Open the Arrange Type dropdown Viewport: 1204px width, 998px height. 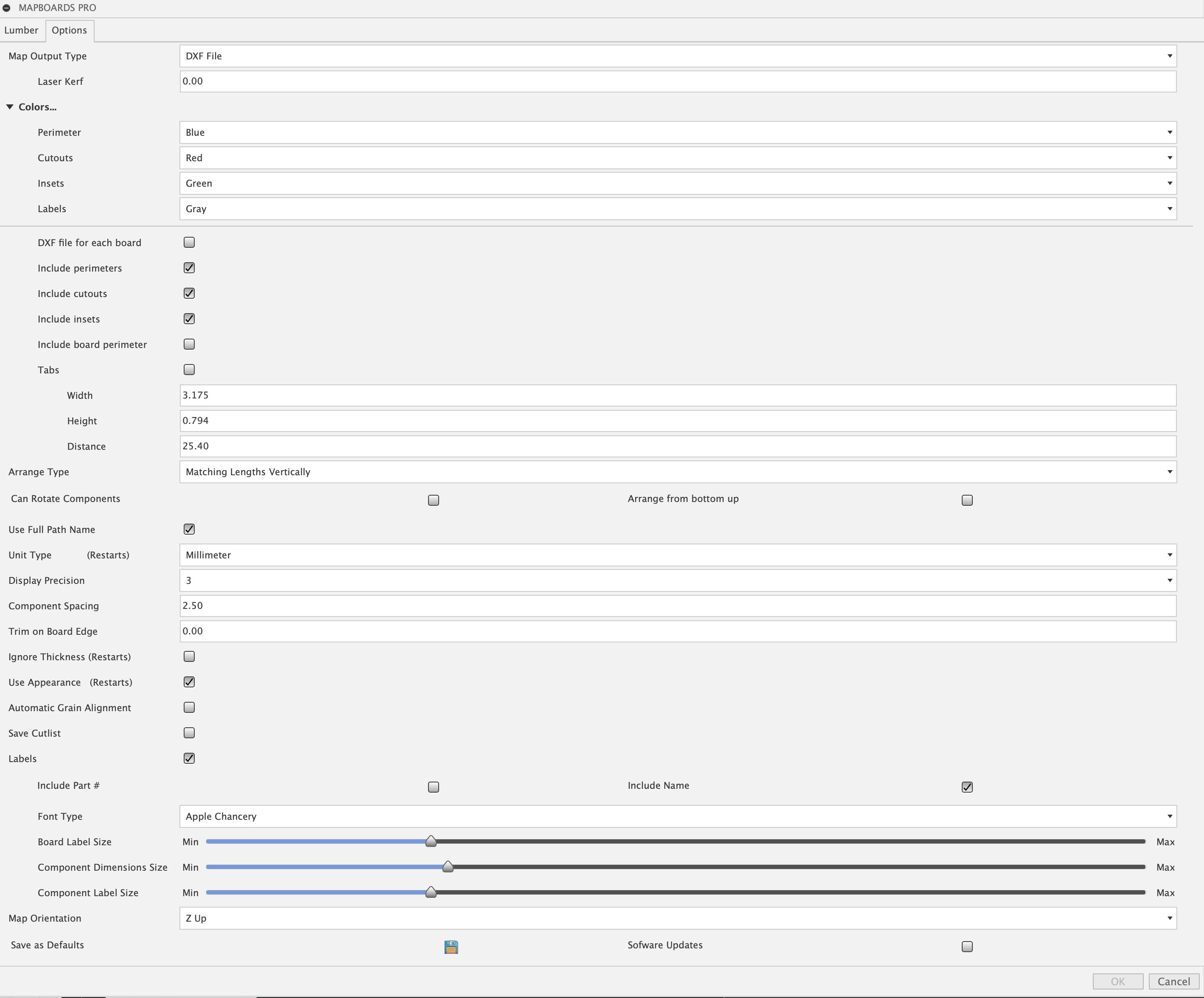click(x=678, y=472)
